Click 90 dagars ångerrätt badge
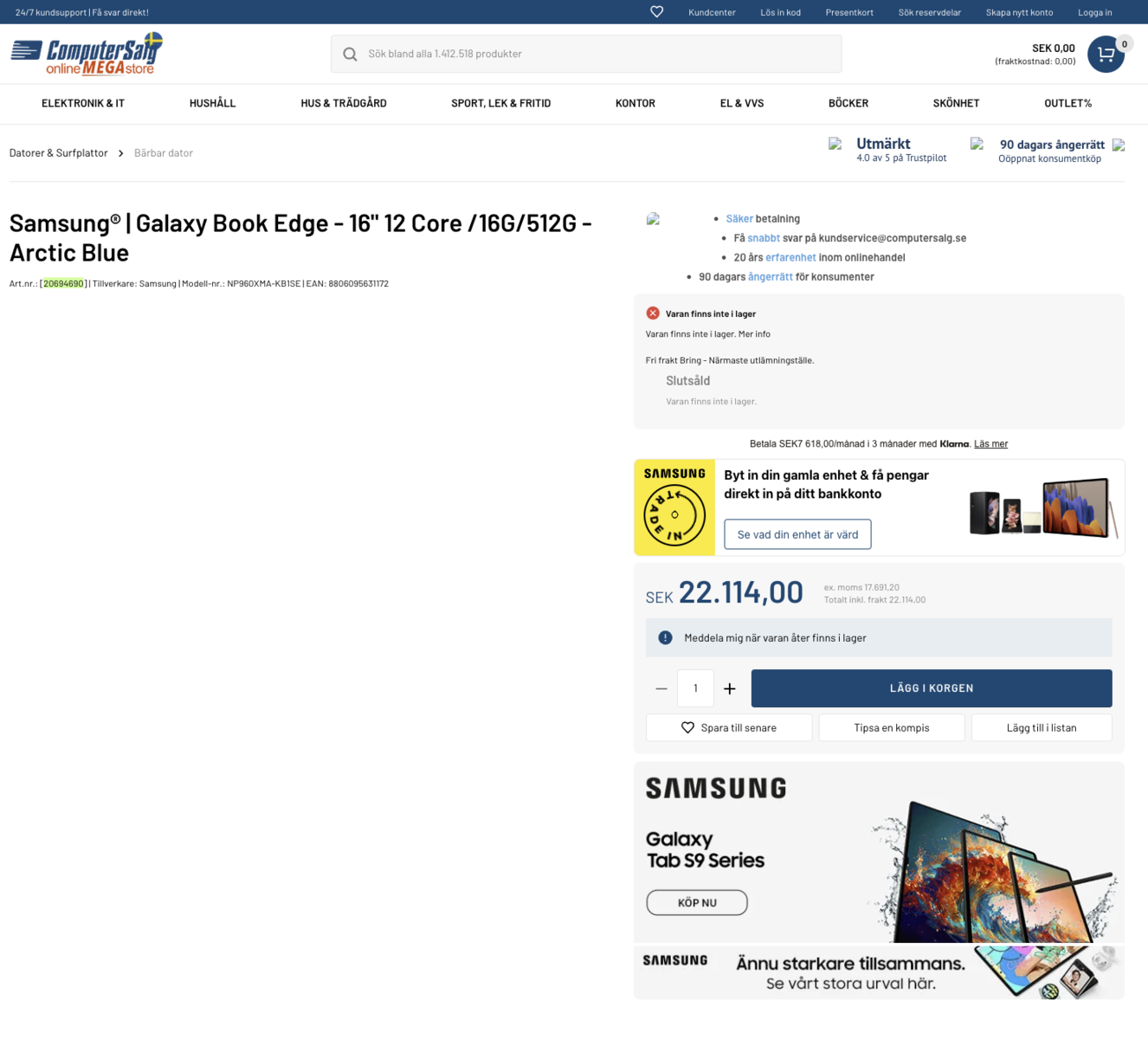Screen dimensions: 1148x1039 1051,151
